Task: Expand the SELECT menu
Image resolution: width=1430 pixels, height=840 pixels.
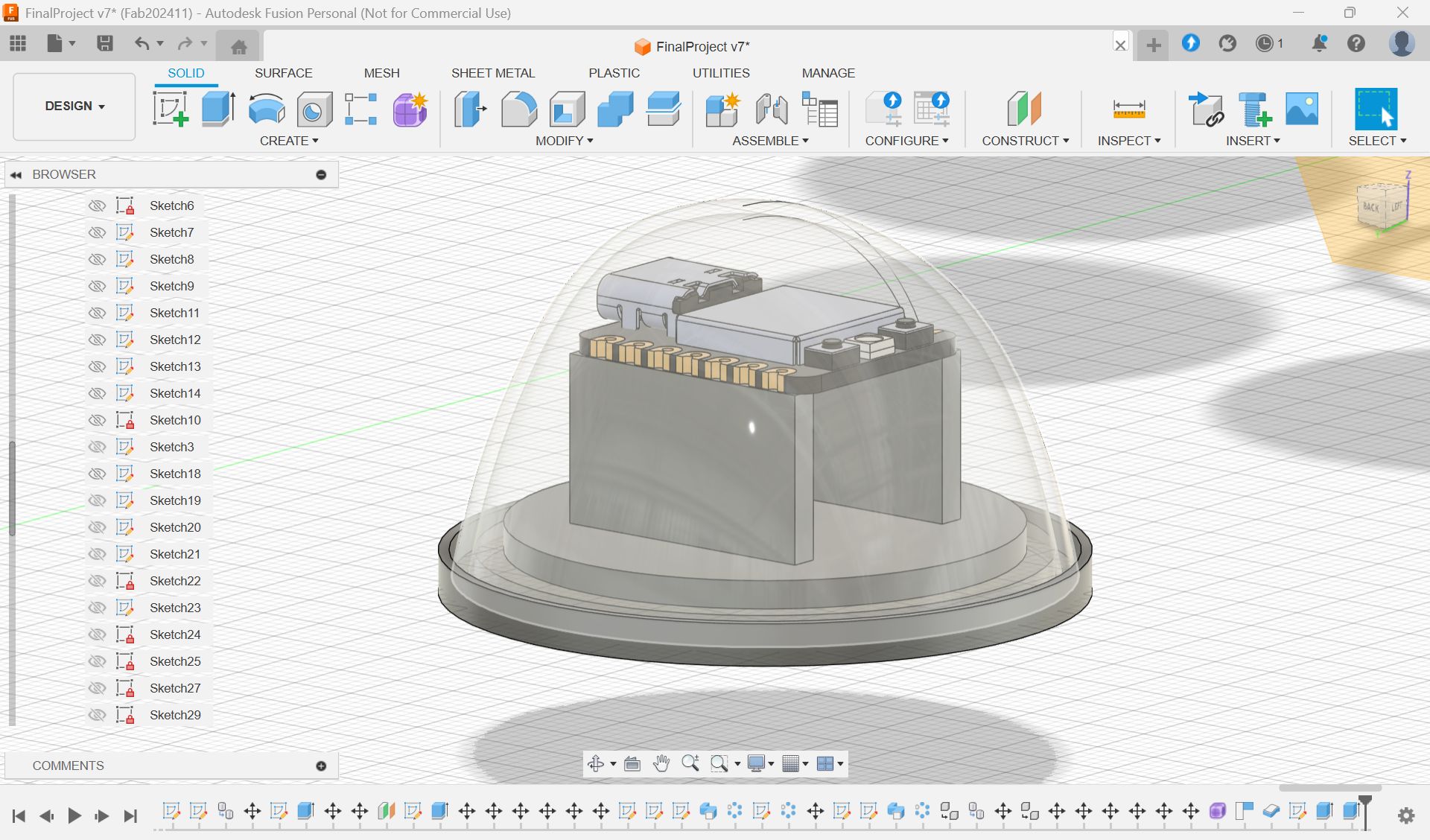Action: coord(1377,141)
